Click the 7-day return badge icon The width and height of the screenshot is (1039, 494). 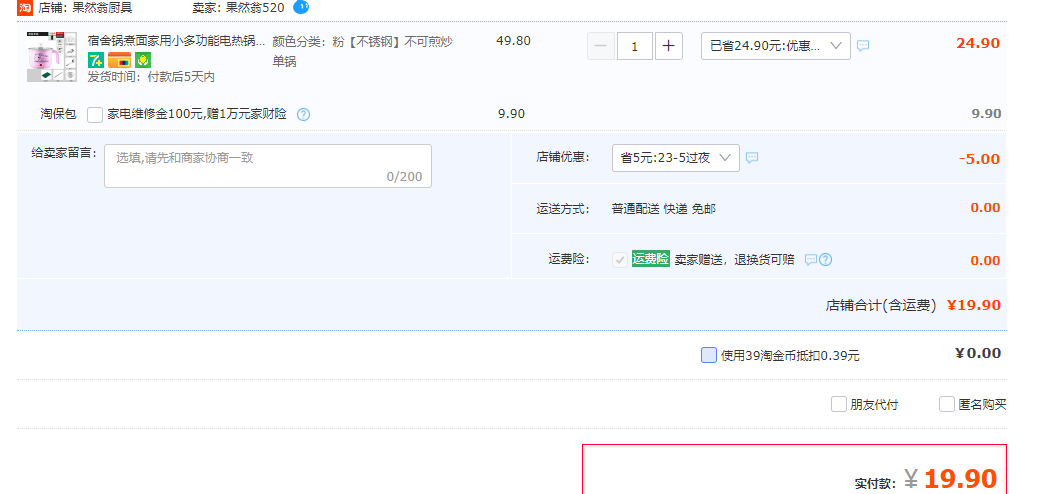[95, 60]
